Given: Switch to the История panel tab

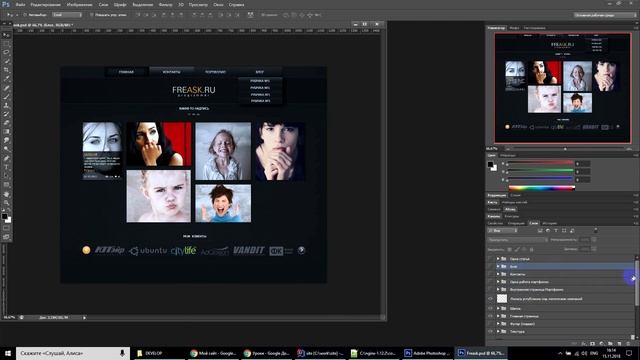Looking at the screenshot, I should [549, 223].
